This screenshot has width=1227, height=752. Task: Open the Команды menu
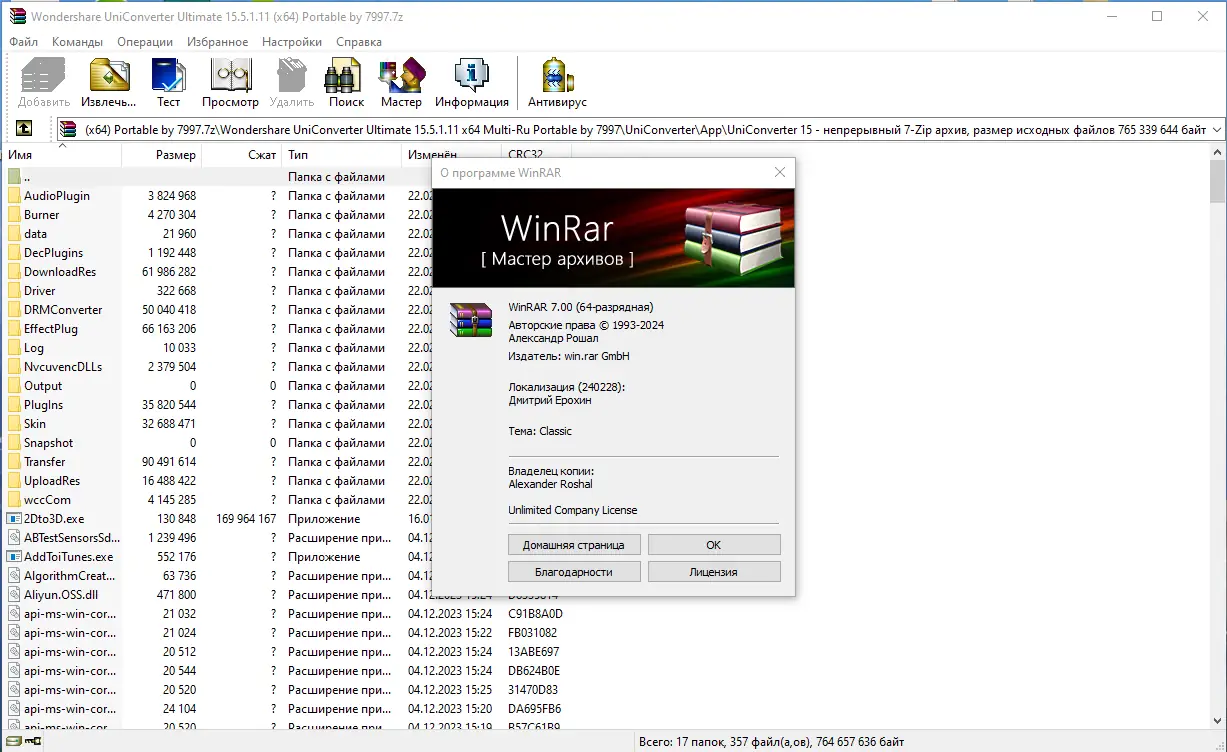point(77,42)
